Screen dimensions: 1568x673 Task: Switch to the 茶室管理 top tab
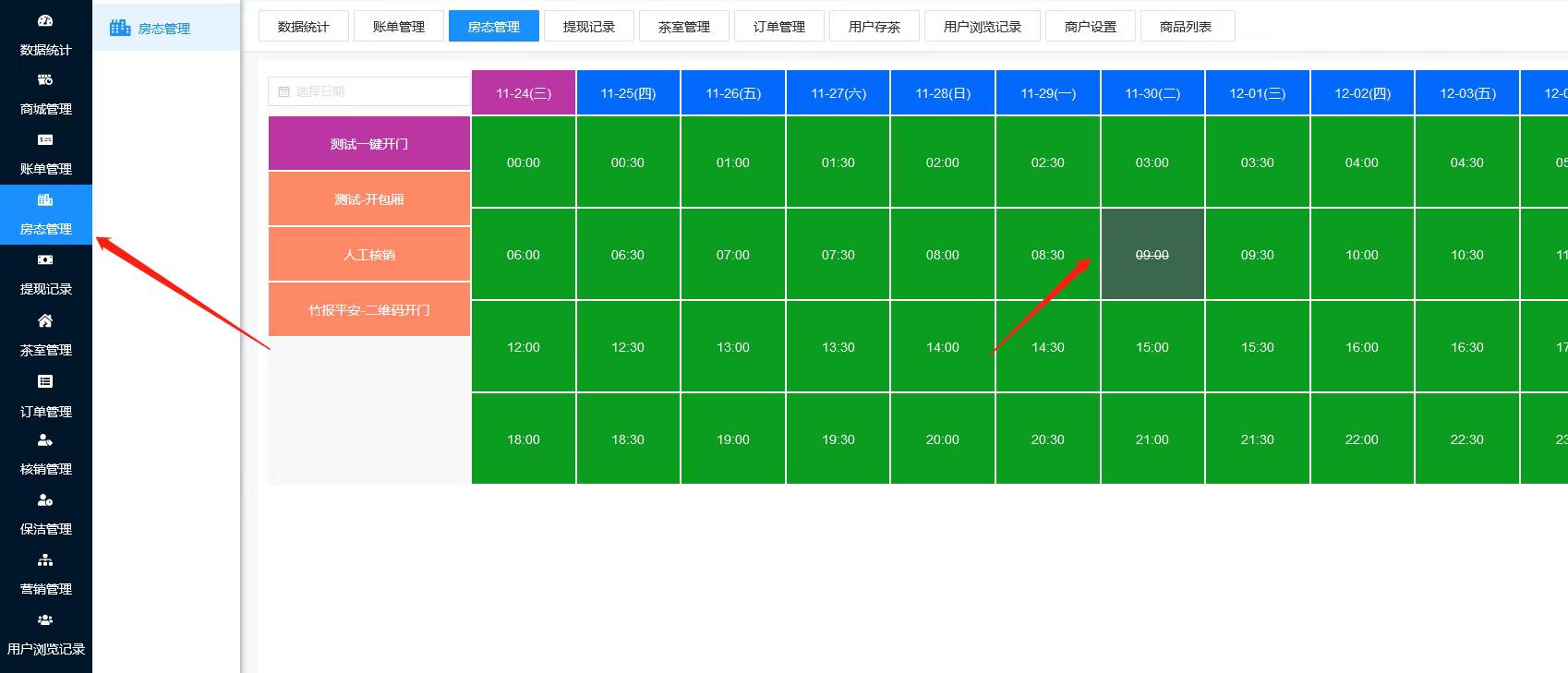(683, 27)
